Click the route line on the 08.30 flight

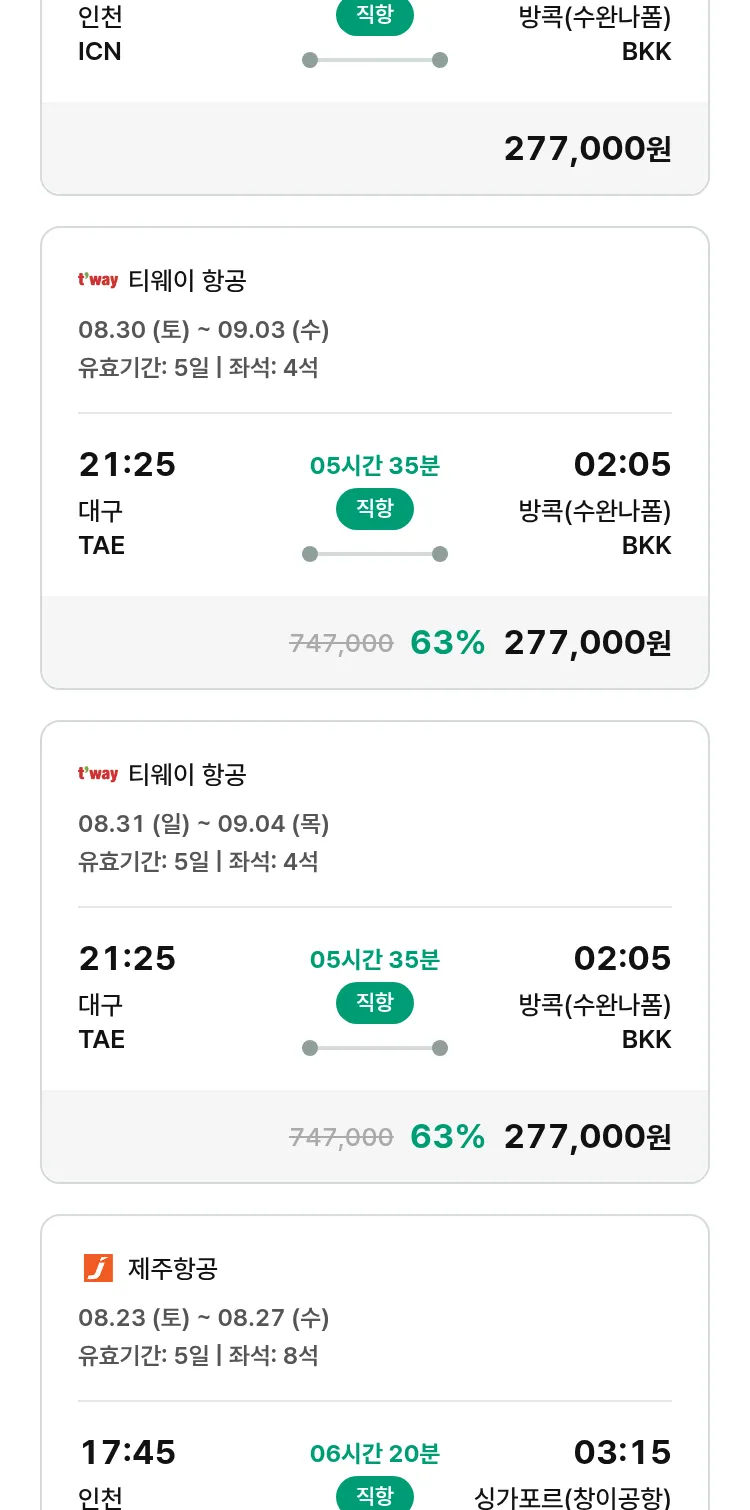pyautogui.click(x=375, y=554)
